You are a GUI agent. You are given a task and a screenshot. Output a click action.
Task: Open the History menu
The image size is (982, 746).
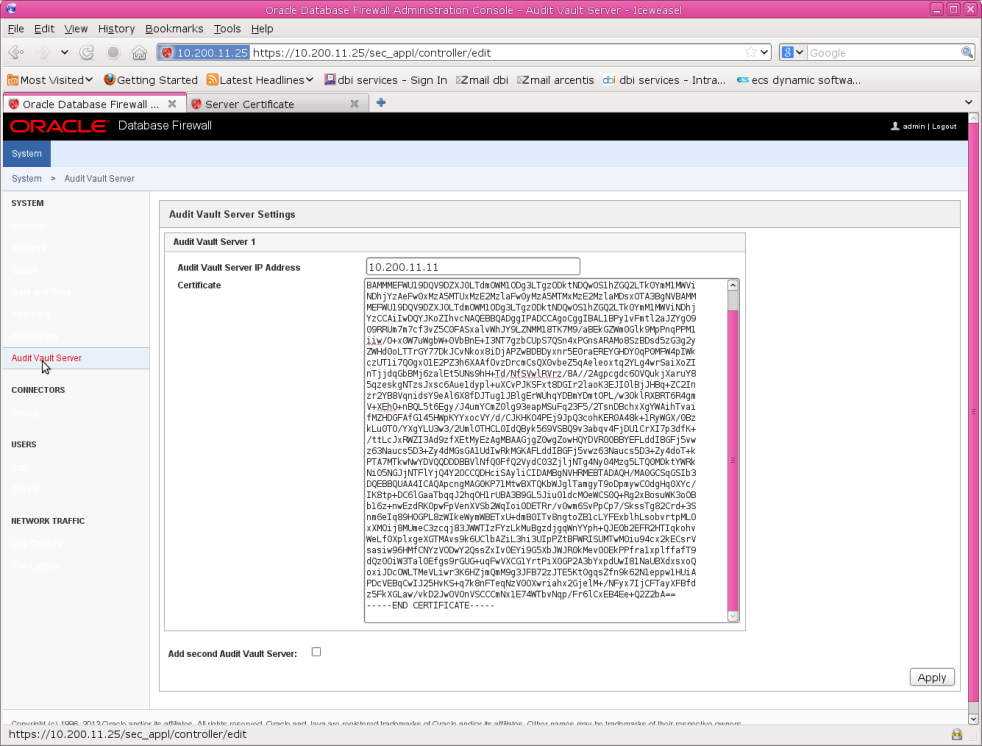[x=116, y=29]
